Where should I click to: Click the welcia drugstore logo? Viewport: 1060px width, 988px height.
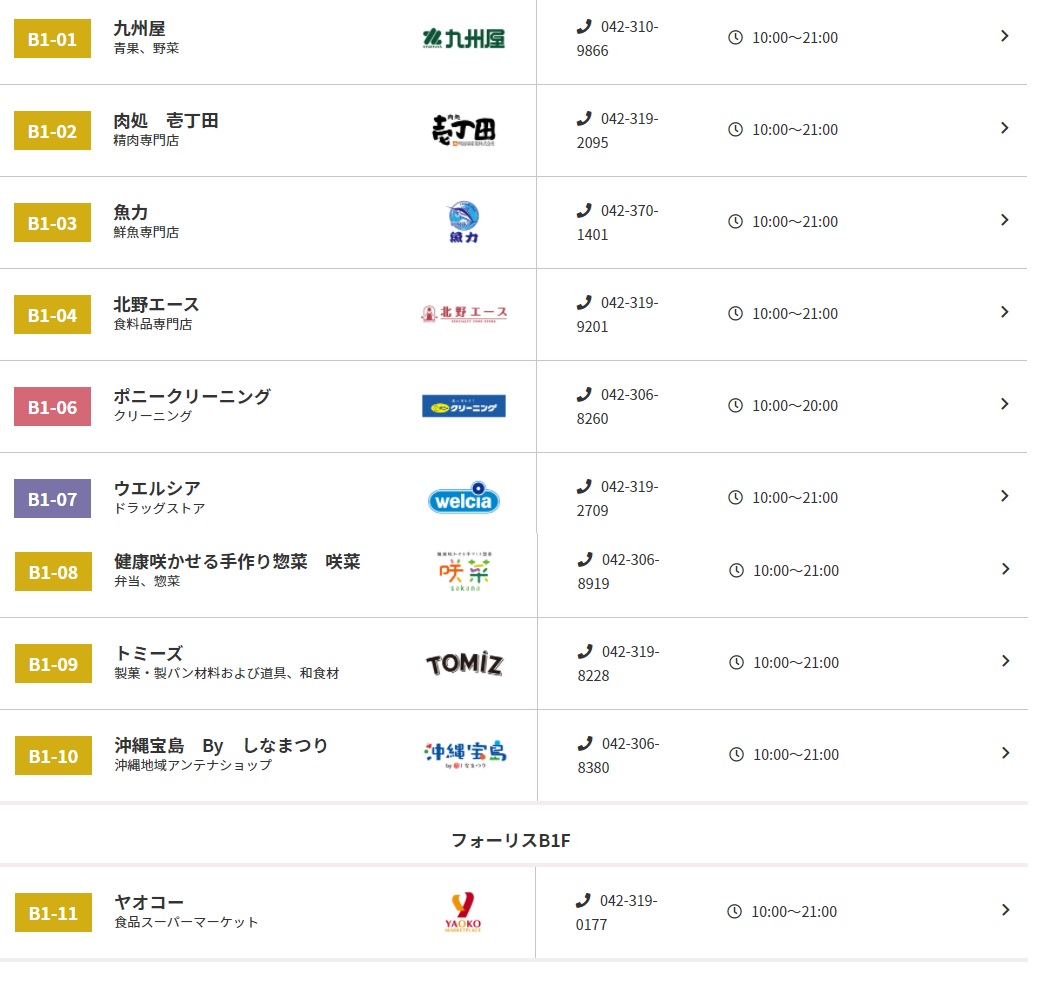(x=464, y=498)
